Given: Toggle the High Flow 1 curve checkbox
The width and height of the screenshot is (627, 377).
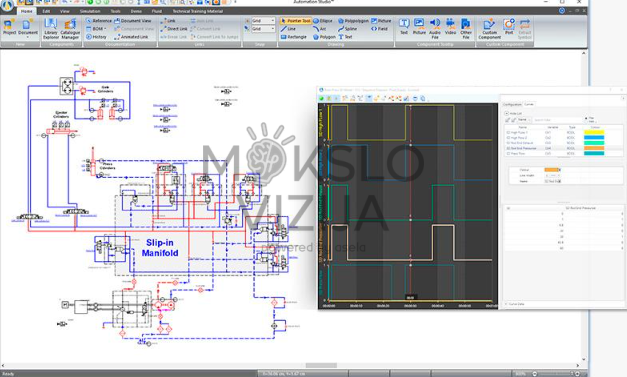Looking at the screenshot, I should pos(508,132).
